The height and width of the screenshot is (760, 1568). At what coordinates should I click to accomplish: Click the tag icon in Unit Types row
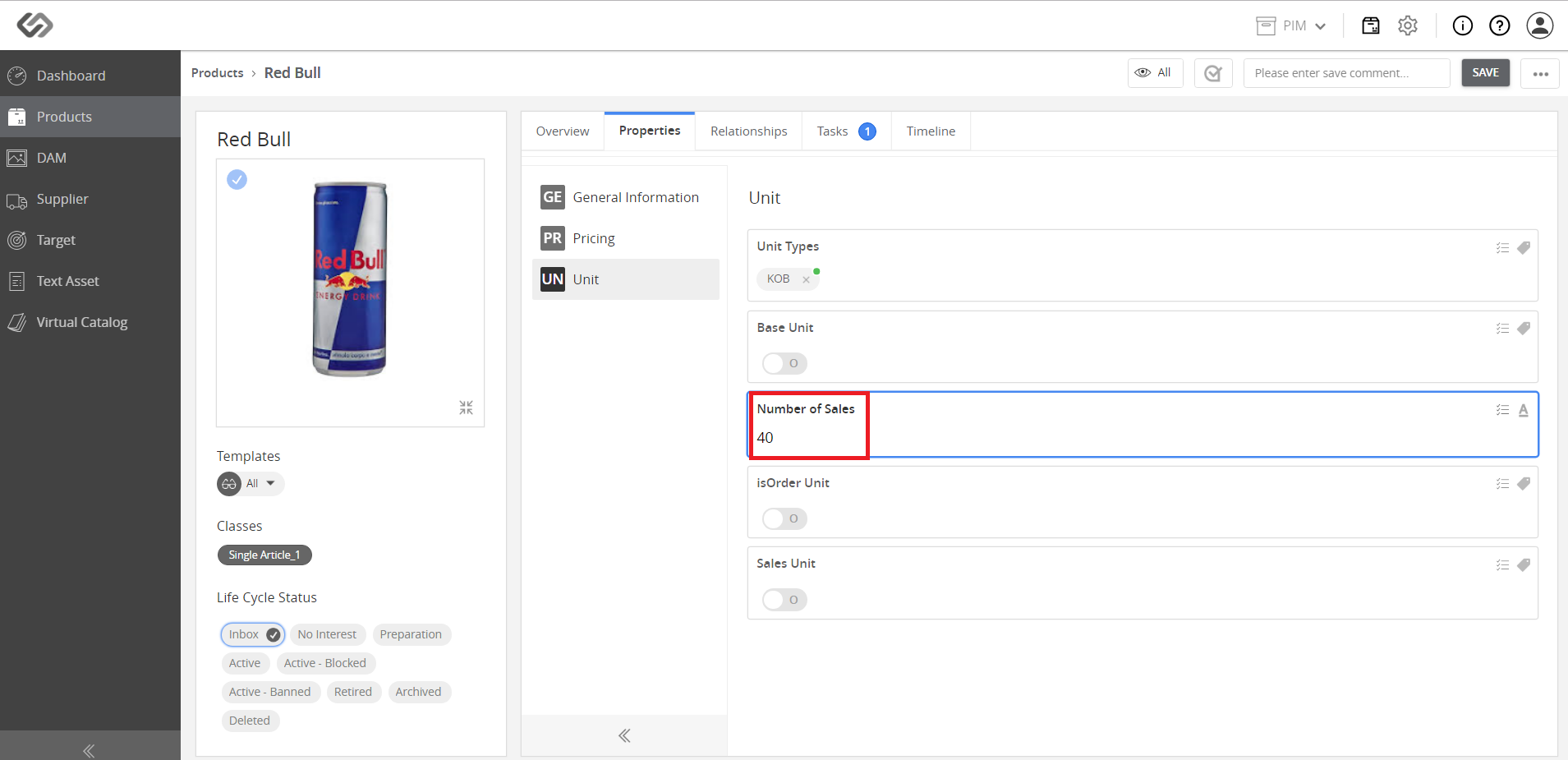(1524, 247)
